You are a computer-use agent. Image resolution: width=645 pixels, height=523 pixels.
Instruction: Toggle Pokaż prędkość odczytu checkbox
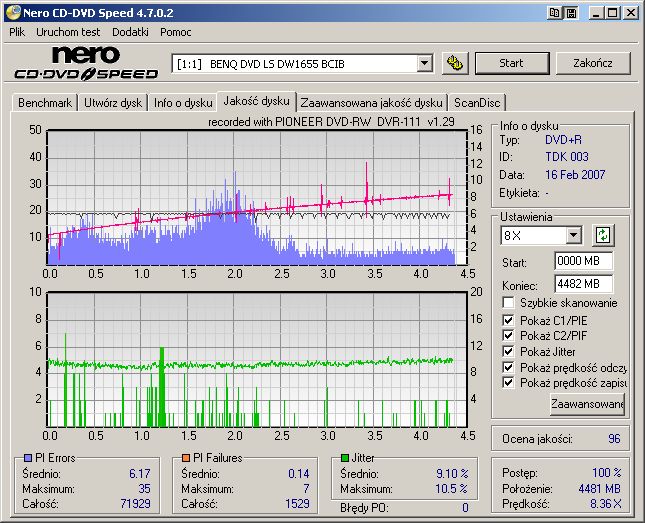508,367
